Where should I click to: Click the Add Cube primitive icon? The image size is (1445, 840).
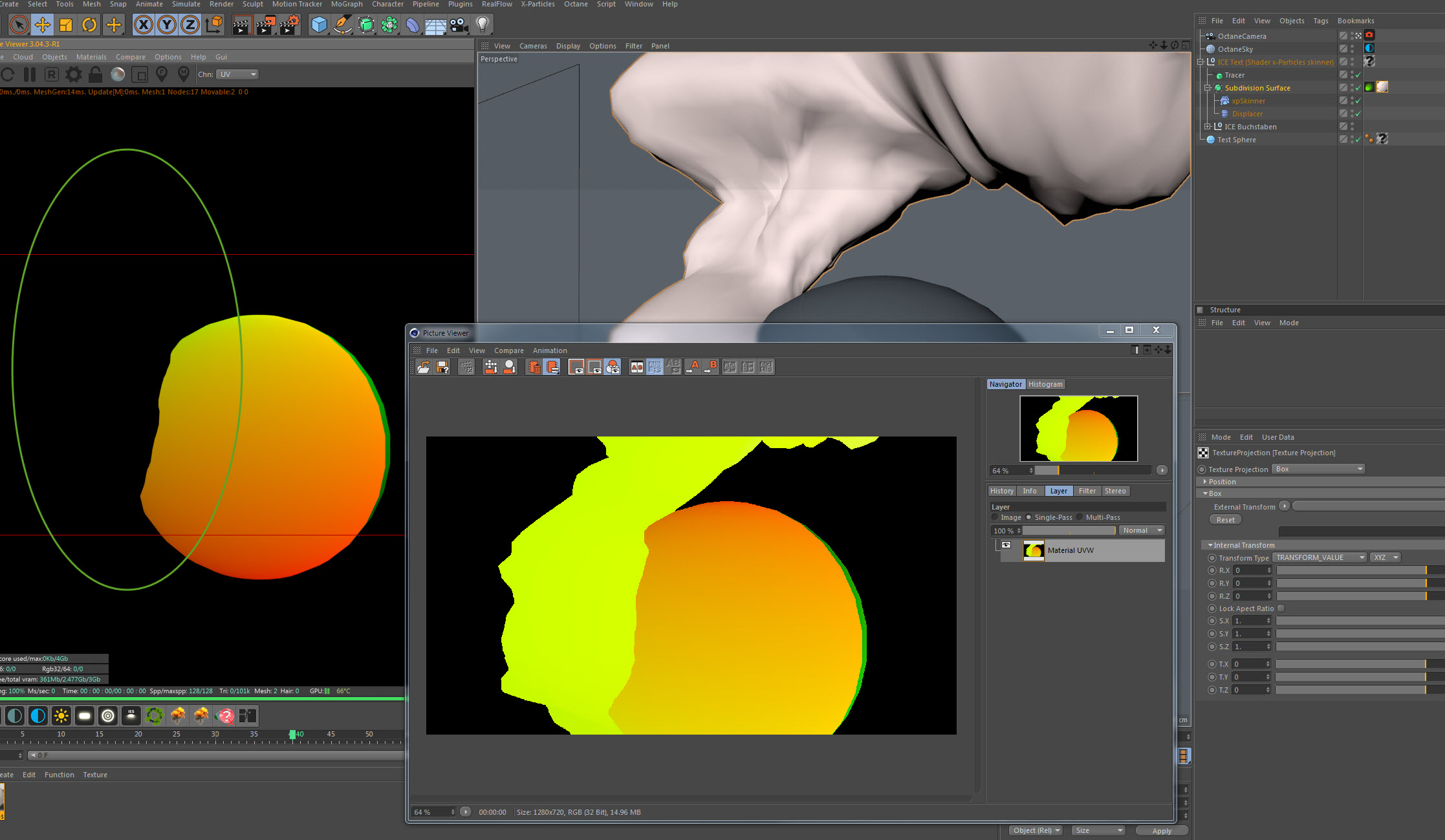point(319,25)
